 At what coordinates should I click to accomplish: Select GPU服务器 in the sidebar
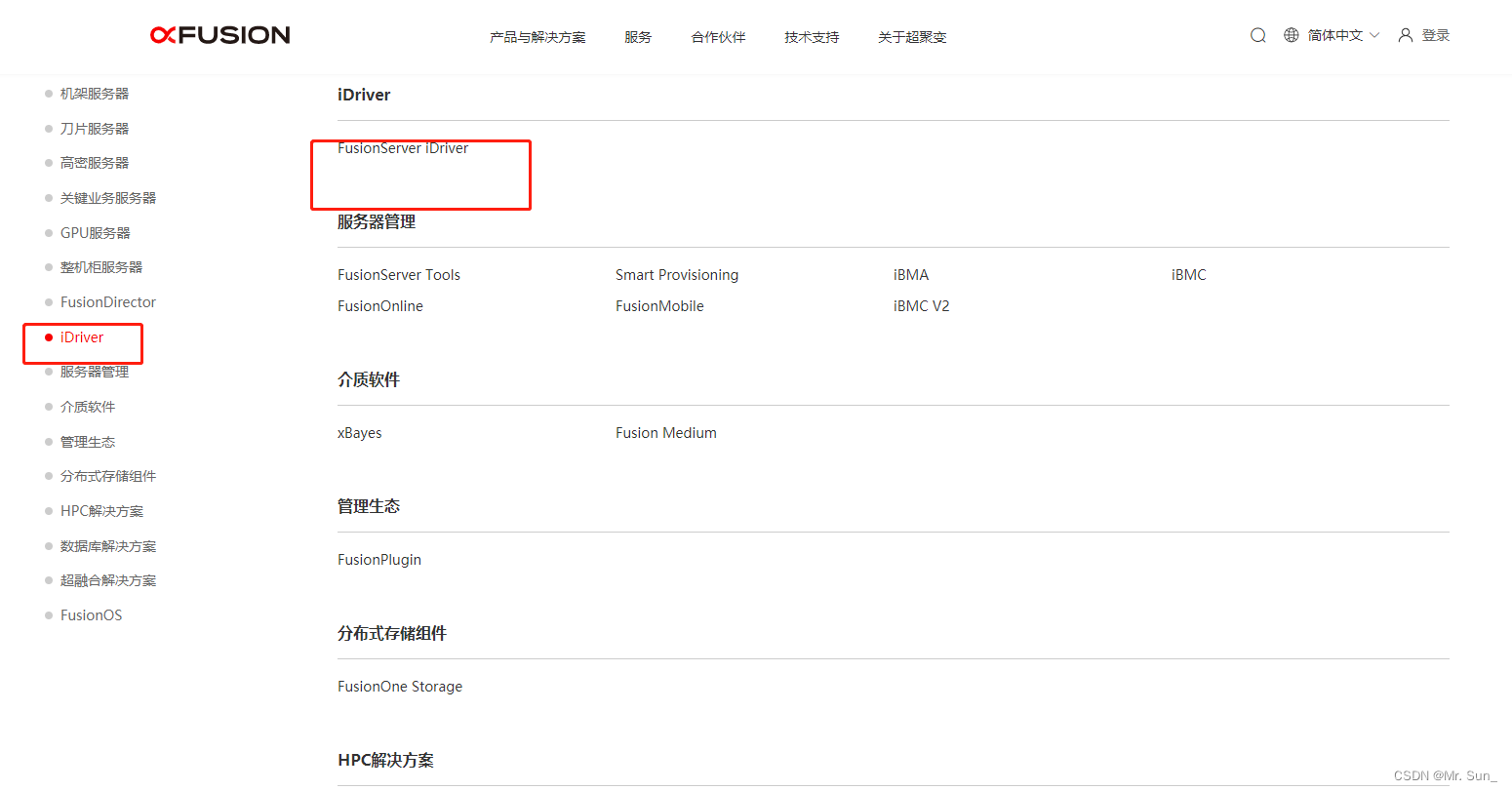(x=96, y=233)
